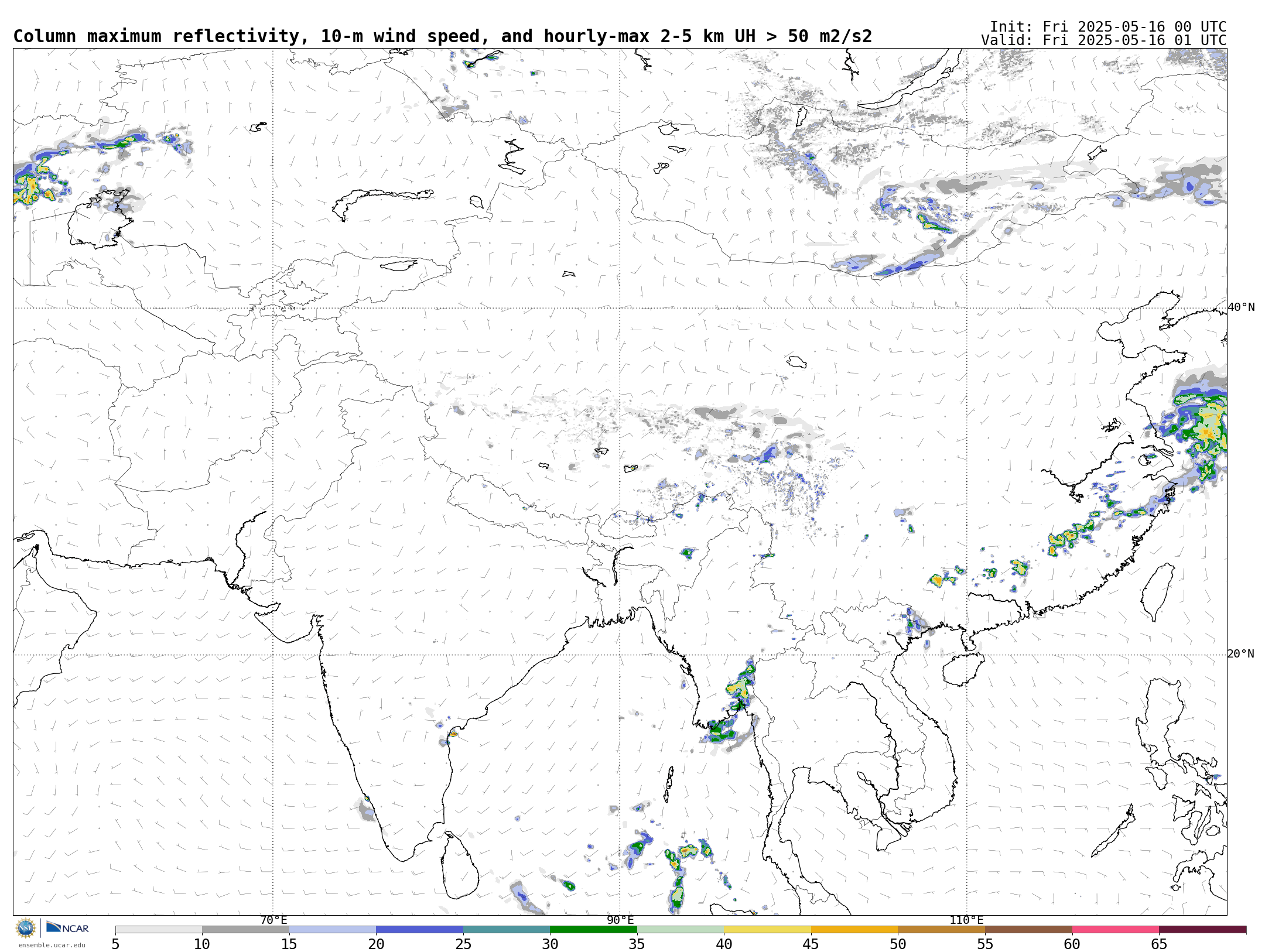Click the pale blue 15 dBZ segment
1265x952 pixels.
(333, 930)
